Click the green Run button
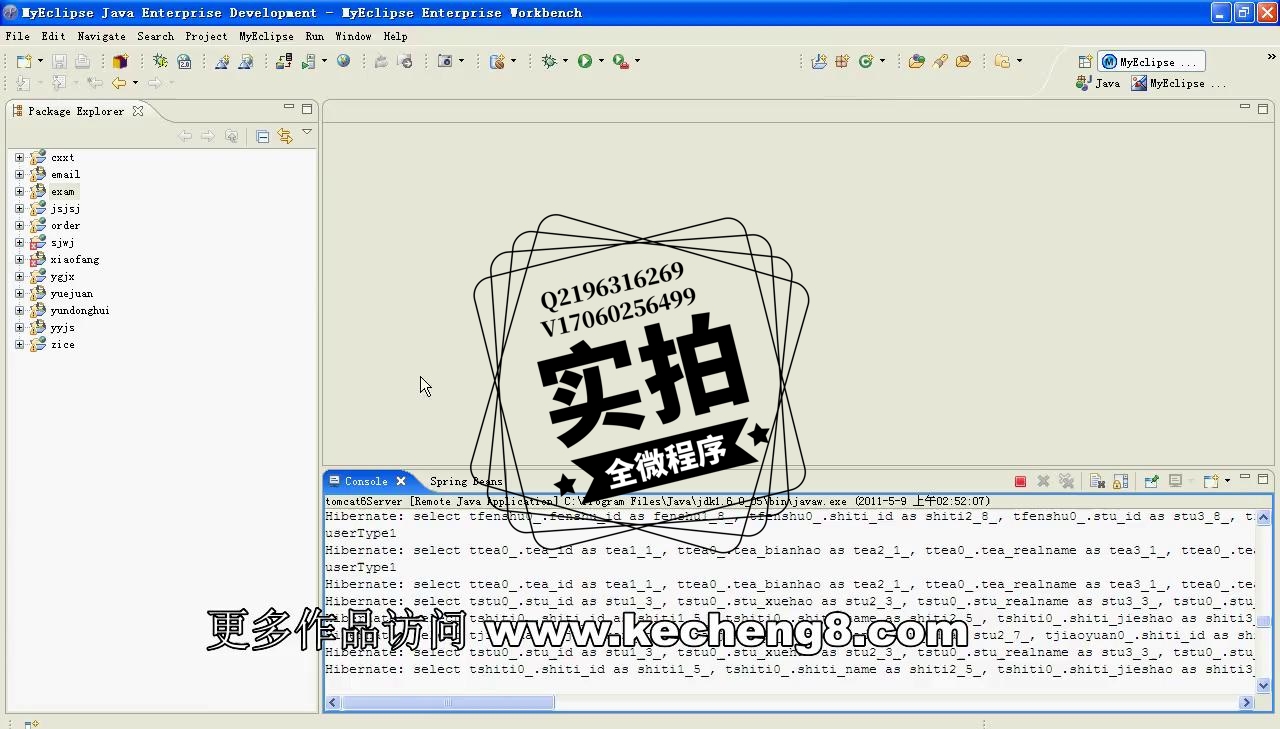Image resolution: width=1280 pixels, height=729 pixels. (x=585, y=61)
